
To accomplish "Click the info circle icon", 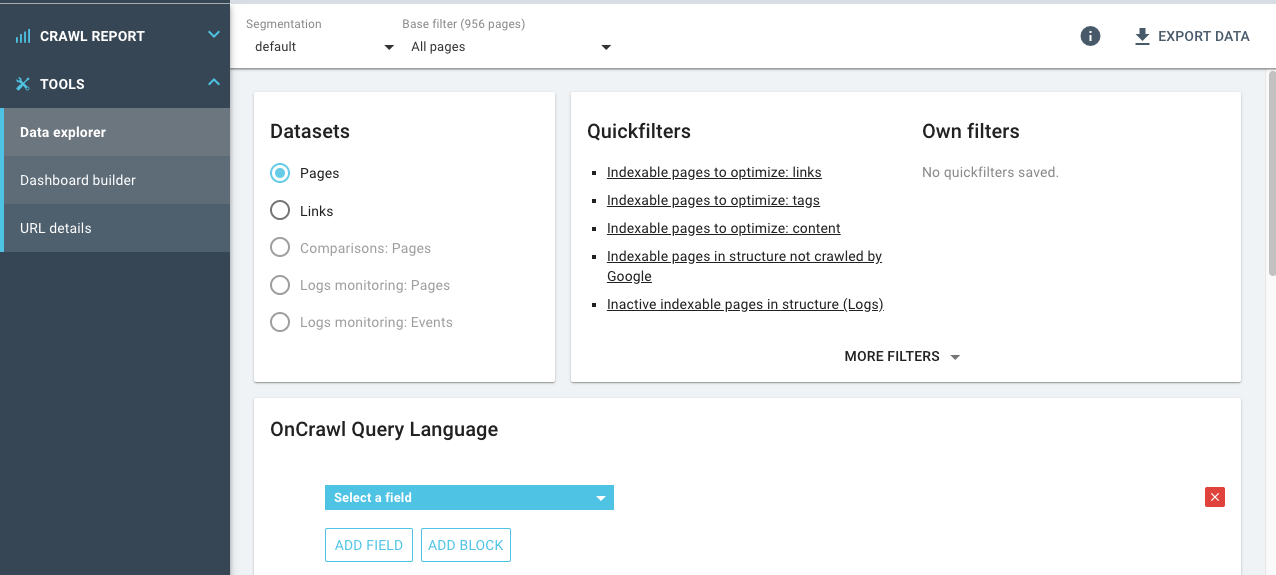I will (x=1090, y=36).
